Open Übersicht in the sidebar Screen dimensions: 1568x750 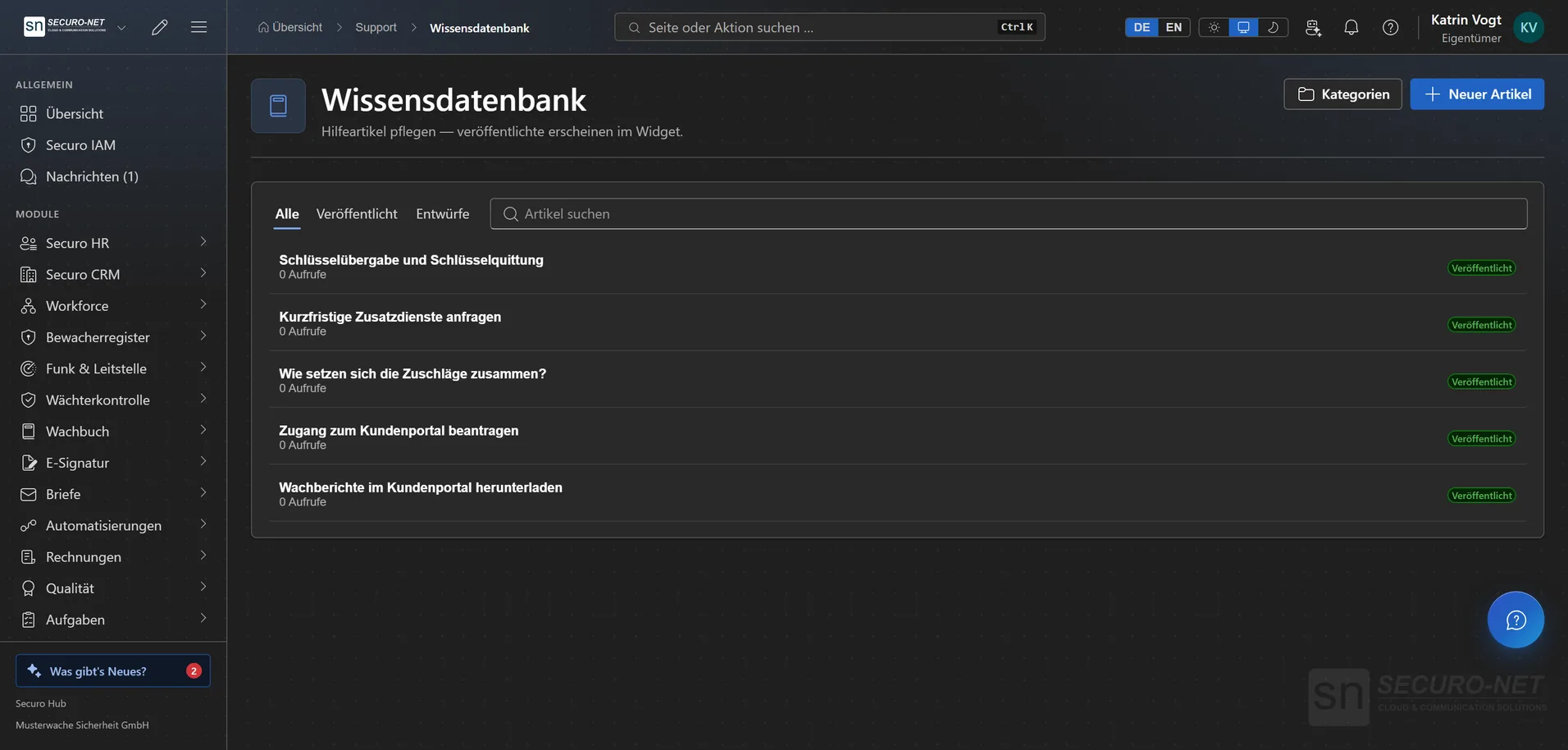click(x=113, y=114)
